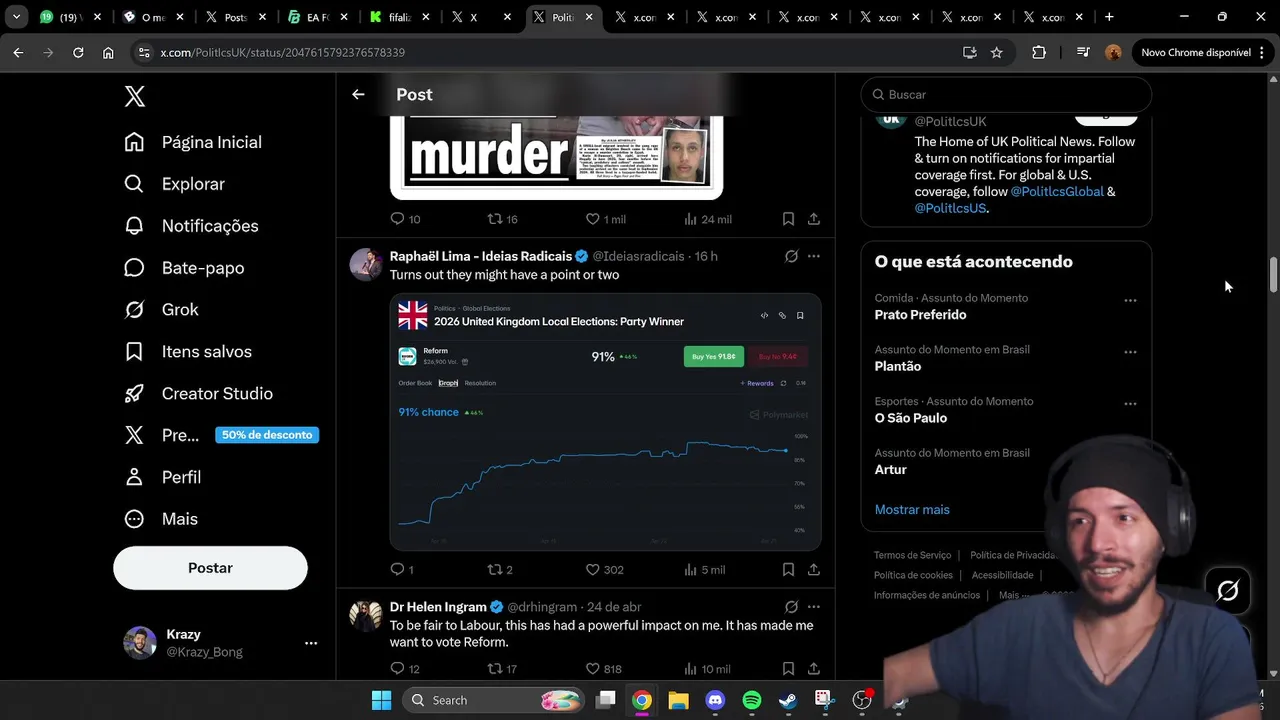Open Spotify from the taskbar
This screenshot has width=1280, height=720.
(752, 700)
